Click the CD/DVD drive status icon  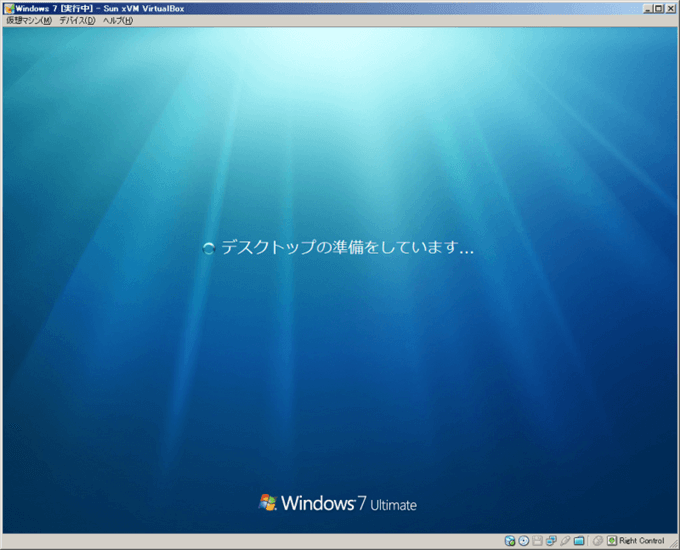click(x=524, y=541)
